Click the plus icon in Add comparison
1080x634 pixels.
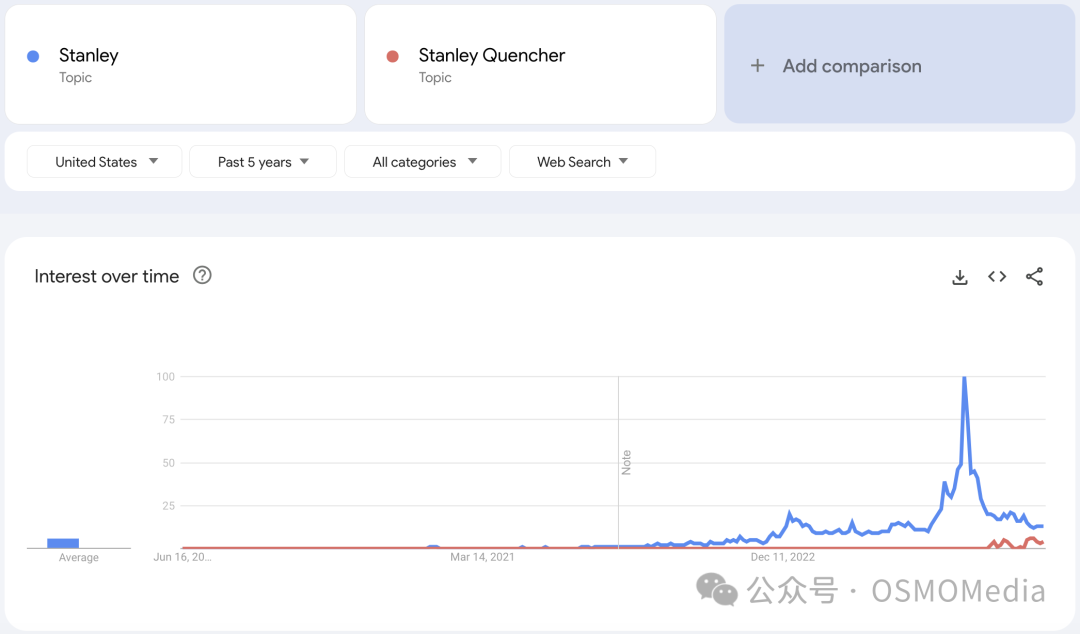pyautogui.click(x=757, y=65)
